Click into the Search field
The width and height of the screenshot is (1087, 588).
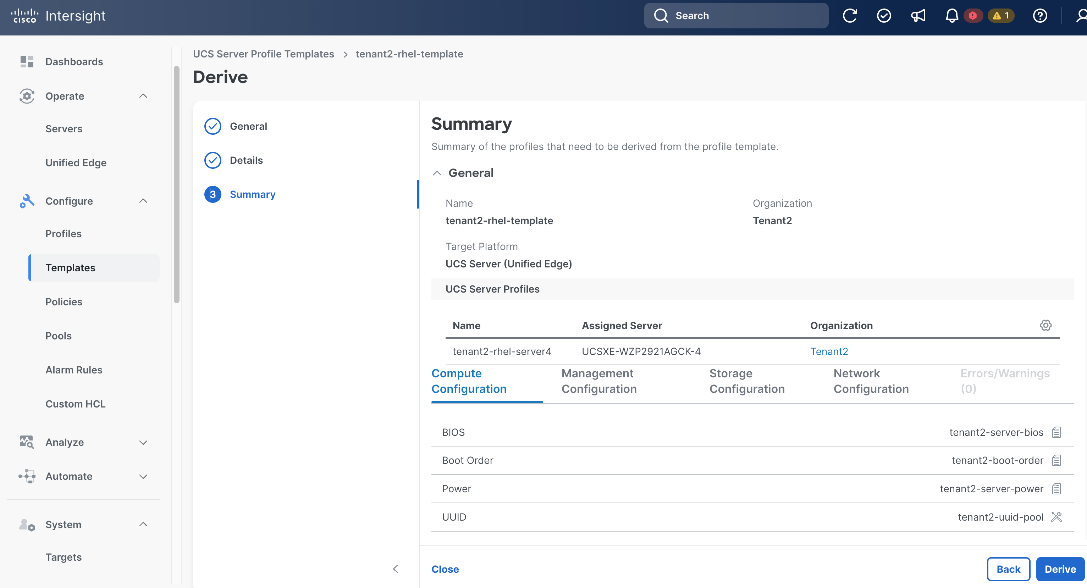(736, 15)
